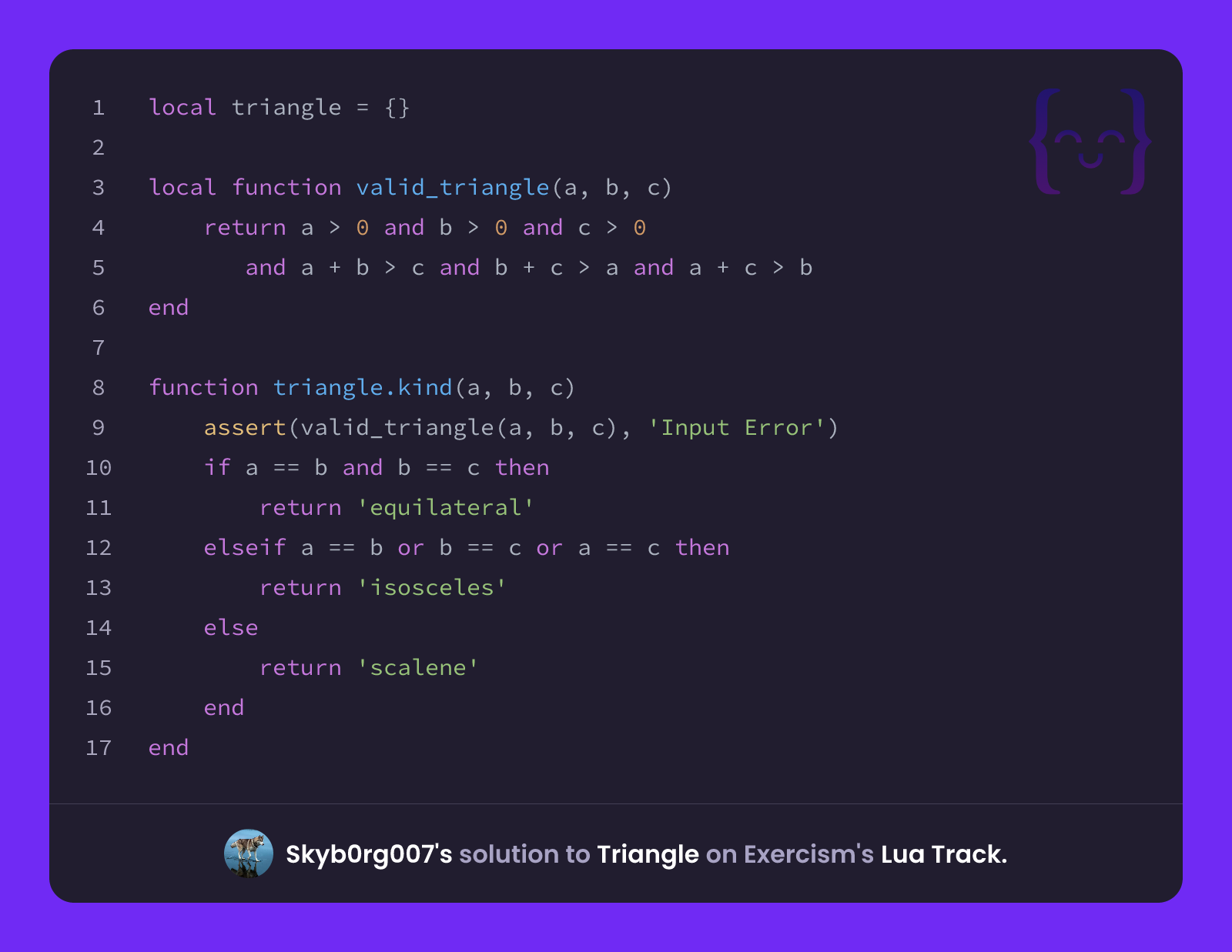Click the "elseif" keyword on line 12
The height and width of the screenshot is (952, 1232).
pyautogui.click(x=245, y=548)
